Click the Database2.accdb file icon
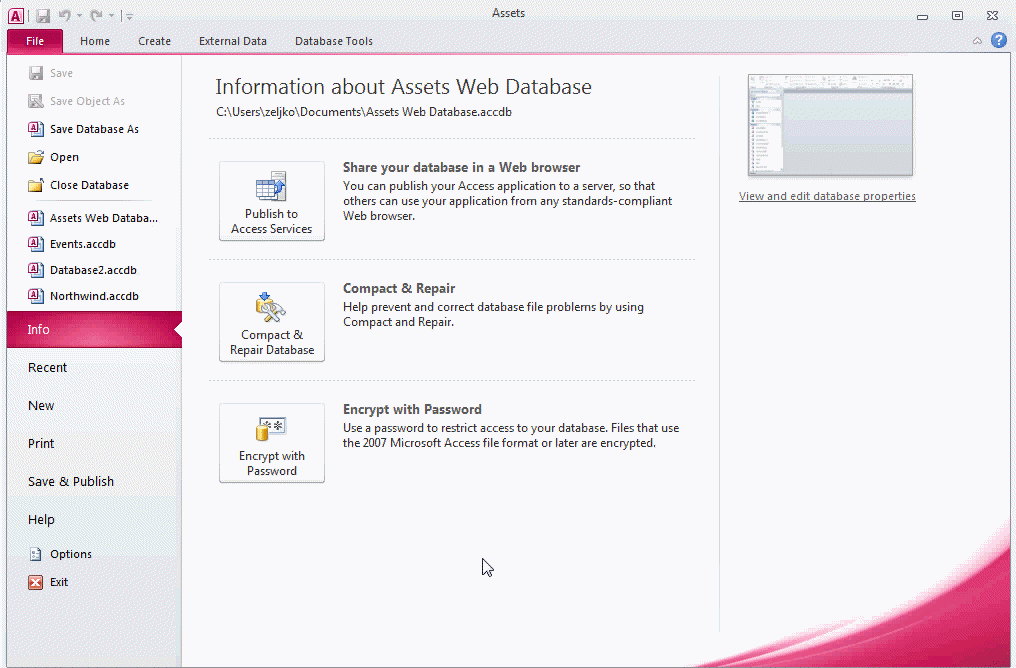Viewport: 1016px width, 668px height. [36, 270]
